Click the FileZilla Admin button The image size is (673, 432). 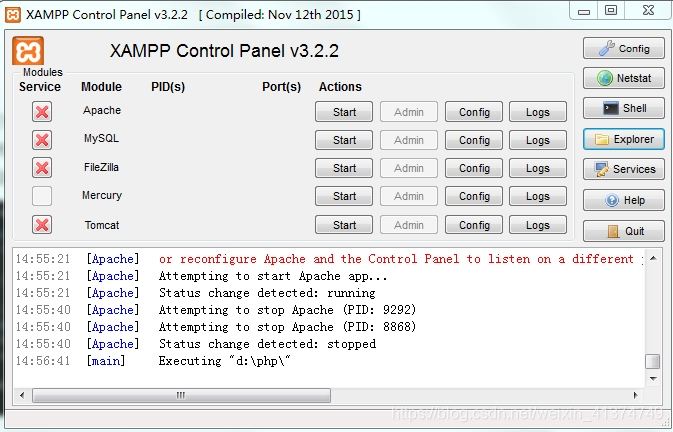409,168
